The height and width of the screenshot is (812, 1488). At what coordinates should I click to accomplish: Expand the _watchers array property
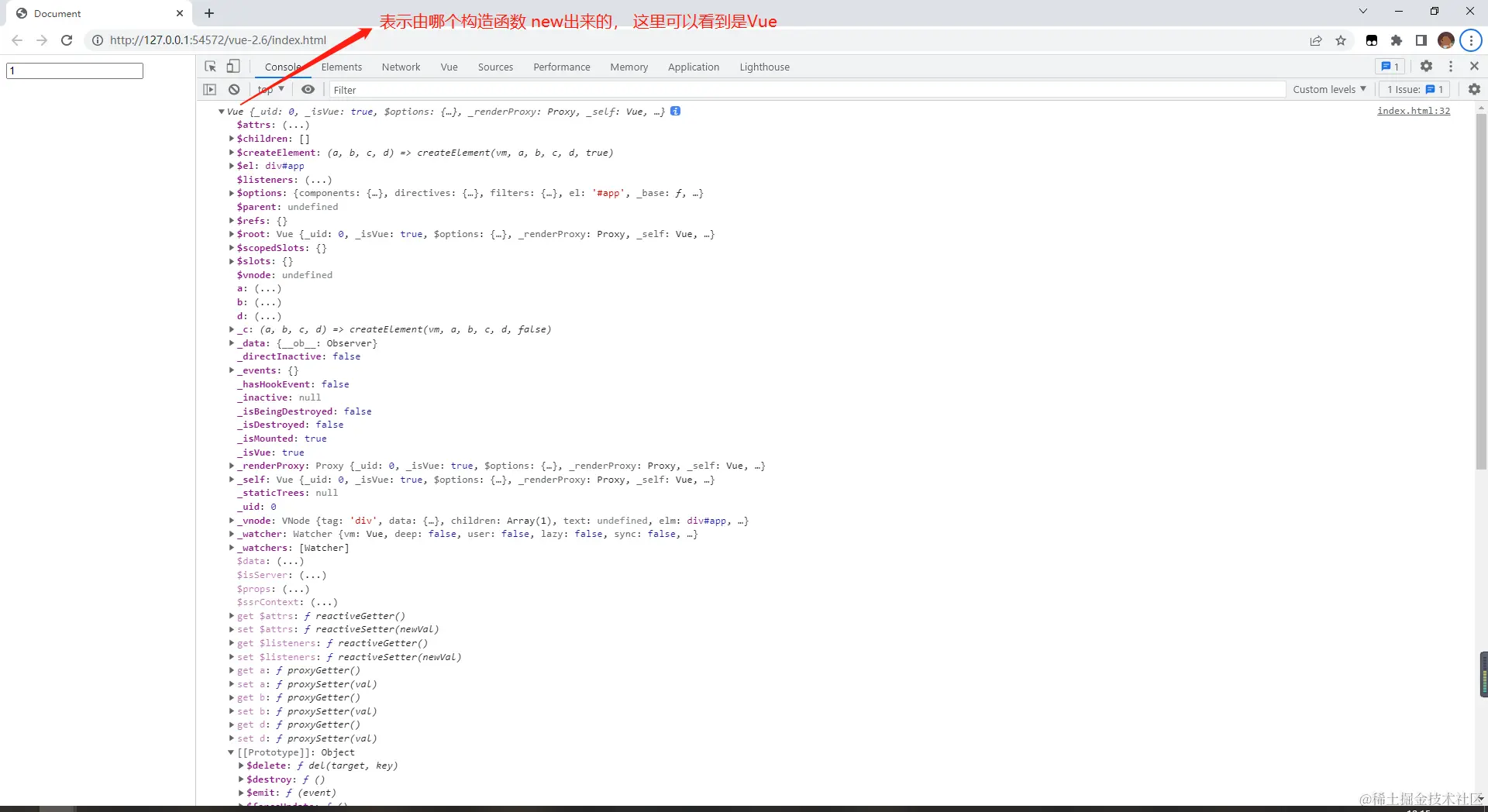coord(232,548)
